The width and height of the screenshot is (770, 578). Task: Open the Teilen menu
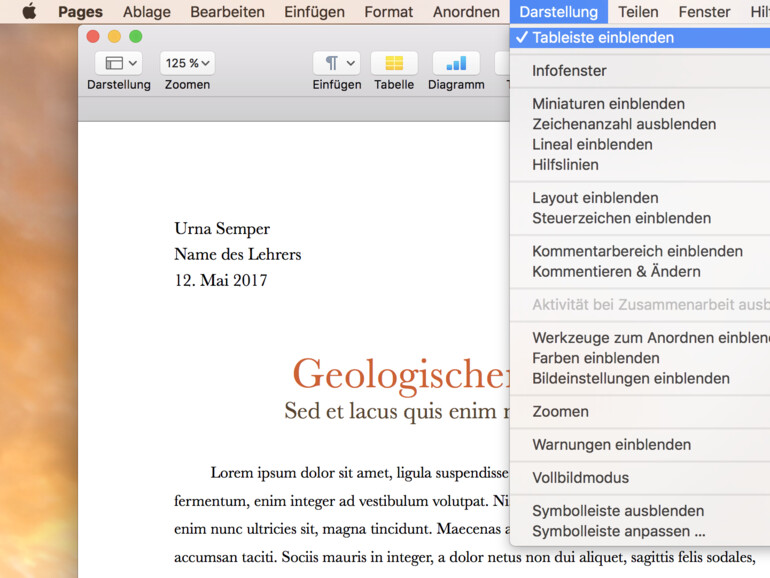pos(638,11)
